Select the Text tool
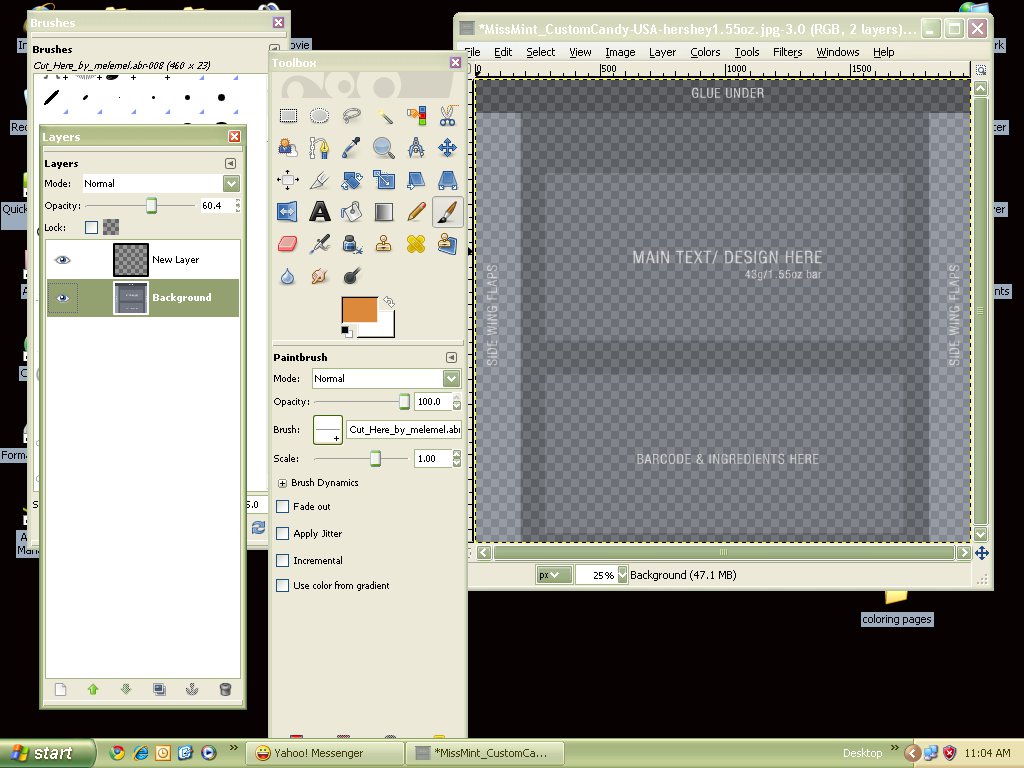 click(x=319, y=212)
